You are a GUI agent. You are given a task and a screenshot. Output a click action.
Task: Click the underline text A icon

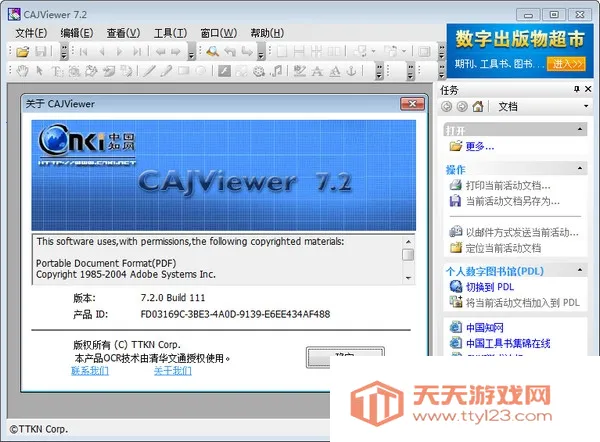(335, 71)
